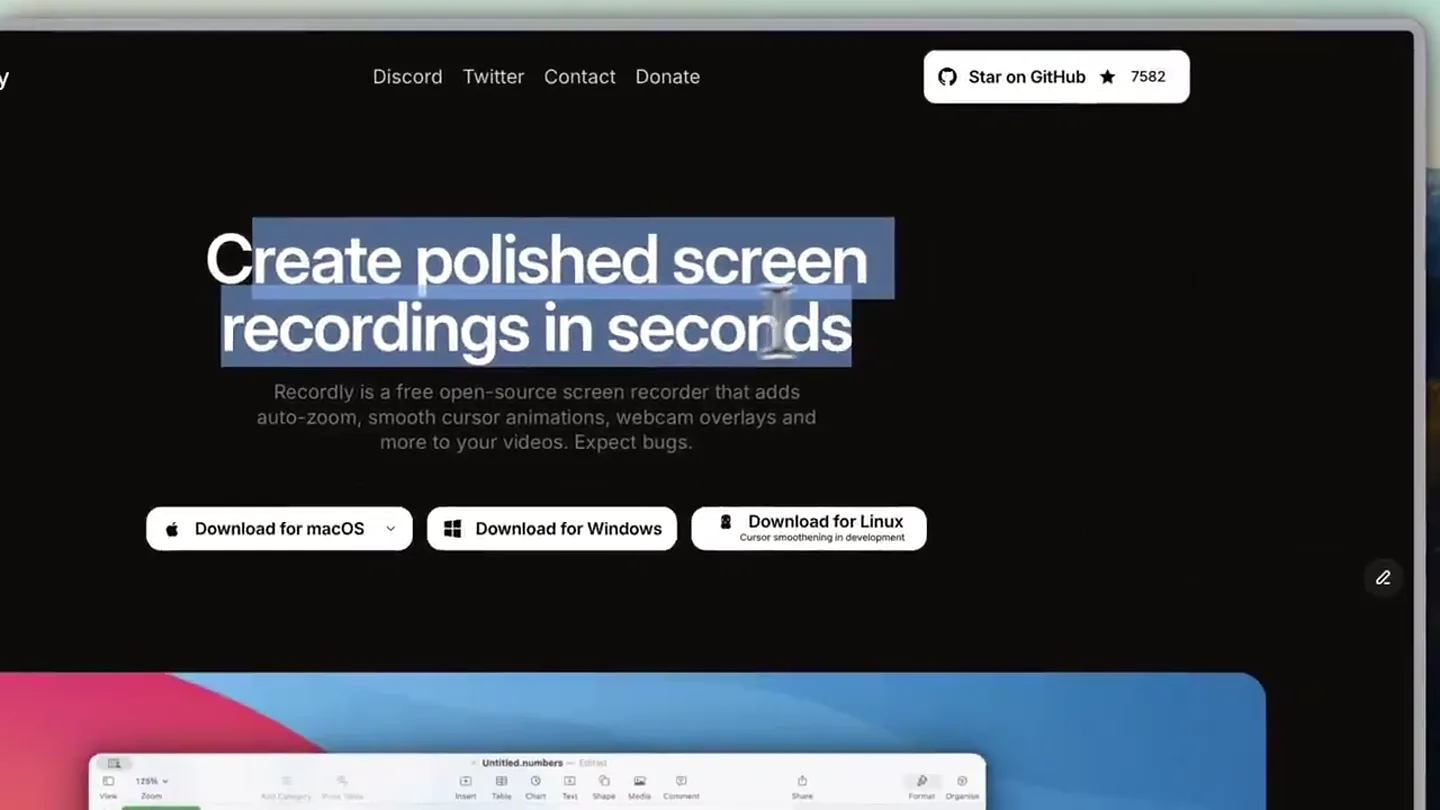Screen dimensions: 1440x810
Task: Open Insert in the Numbers toolbar
Action: click(x=465, y=781)
